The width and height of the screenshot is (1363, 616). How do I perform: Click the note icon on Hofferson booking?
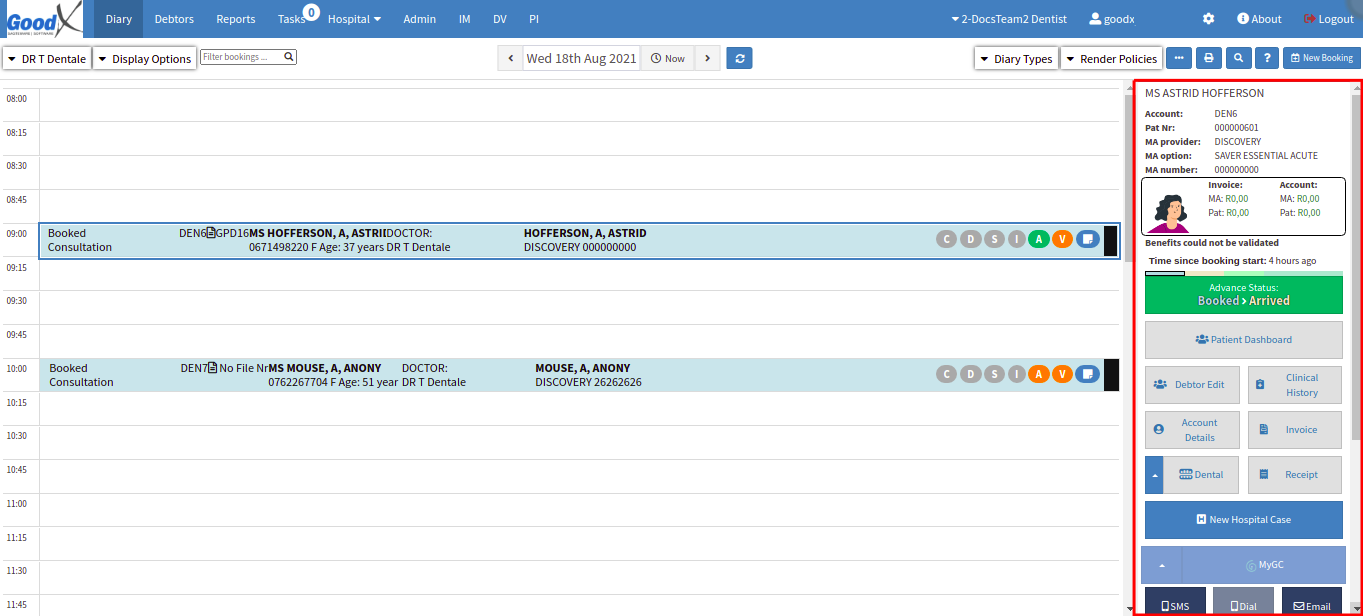tap(1087, 239)
